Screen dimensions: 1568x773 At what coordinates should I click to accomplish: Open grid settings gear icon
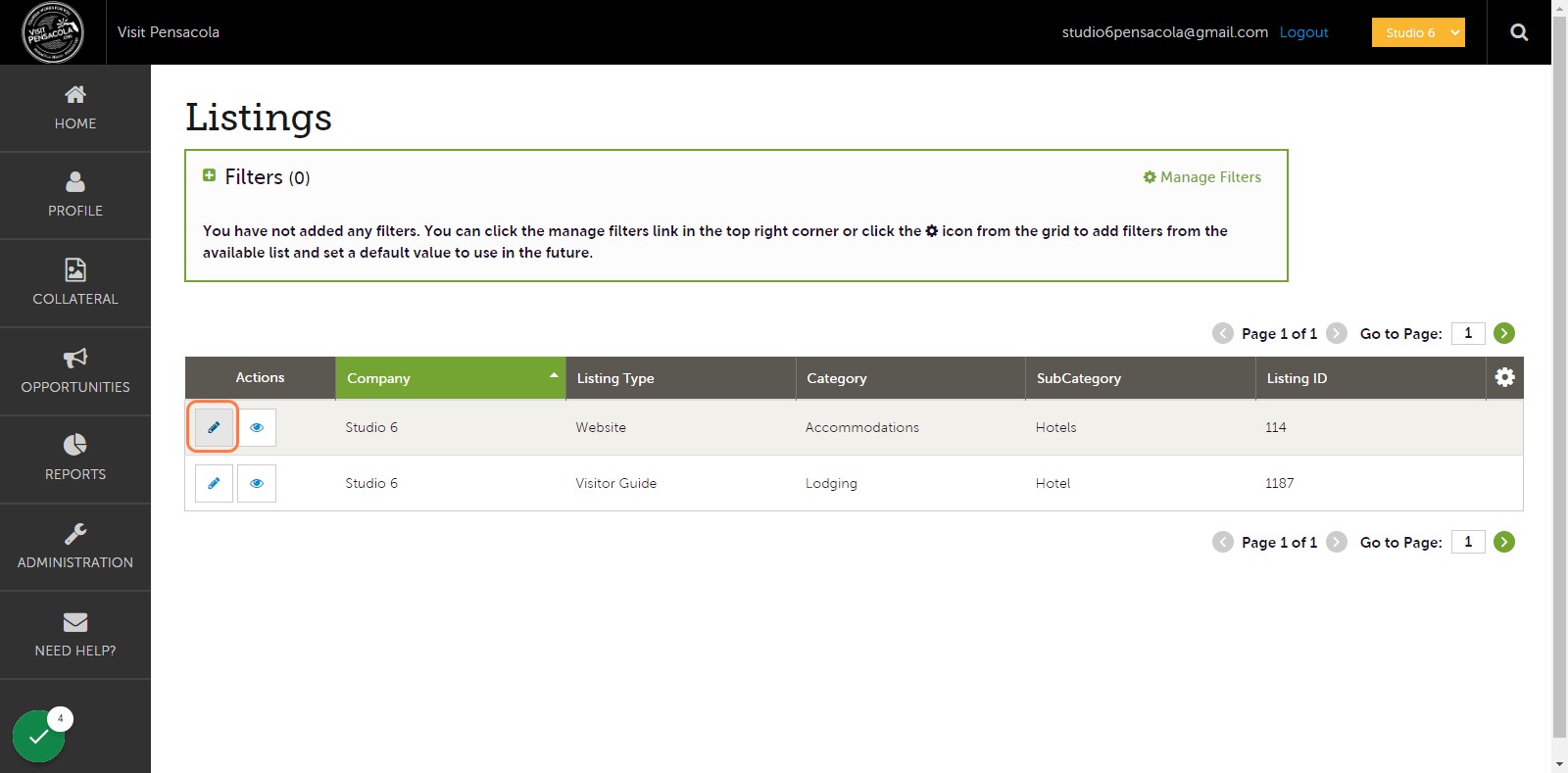1505,377
